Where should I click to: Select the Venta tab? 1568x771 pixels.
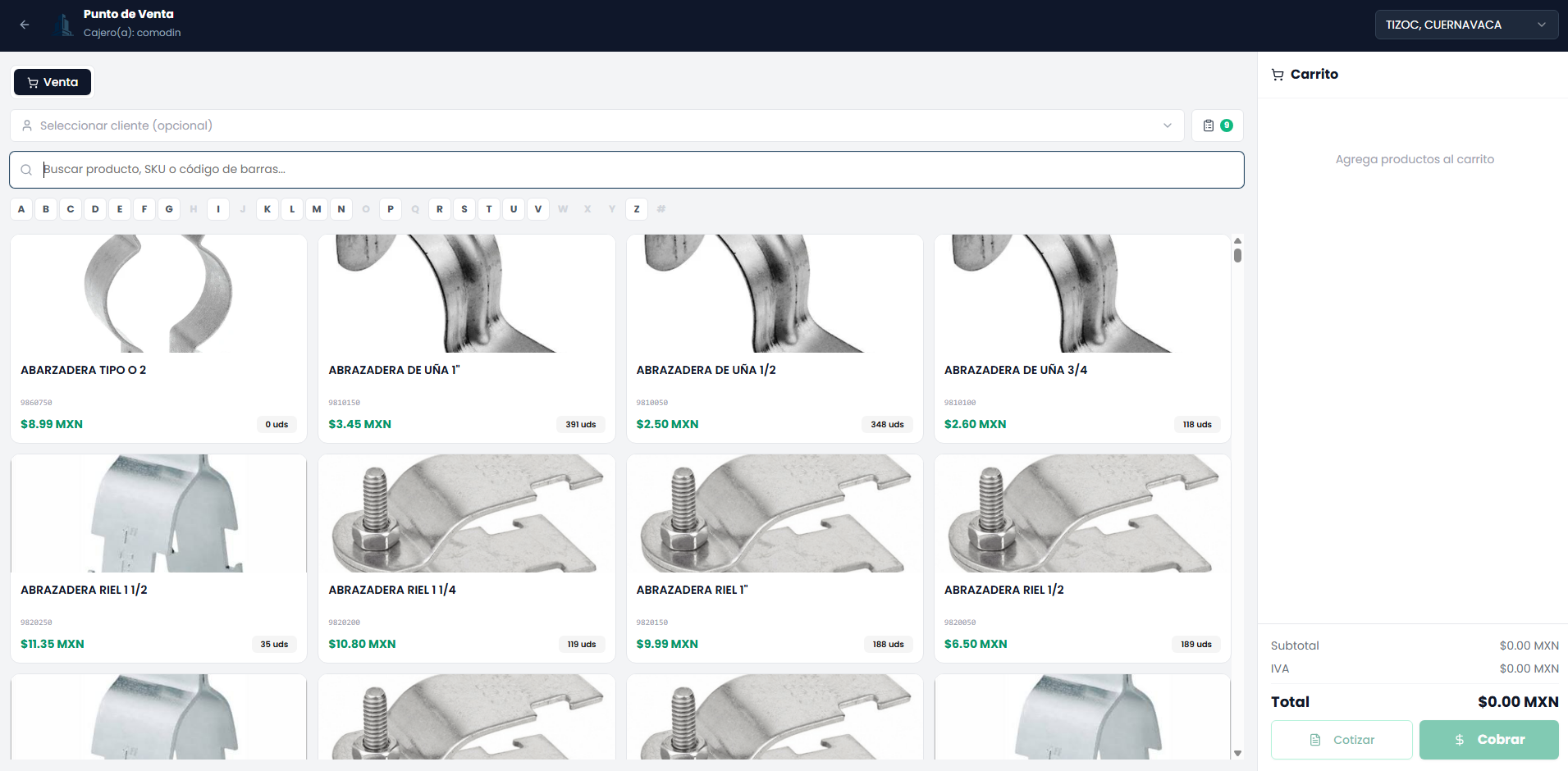pos(53,82)
